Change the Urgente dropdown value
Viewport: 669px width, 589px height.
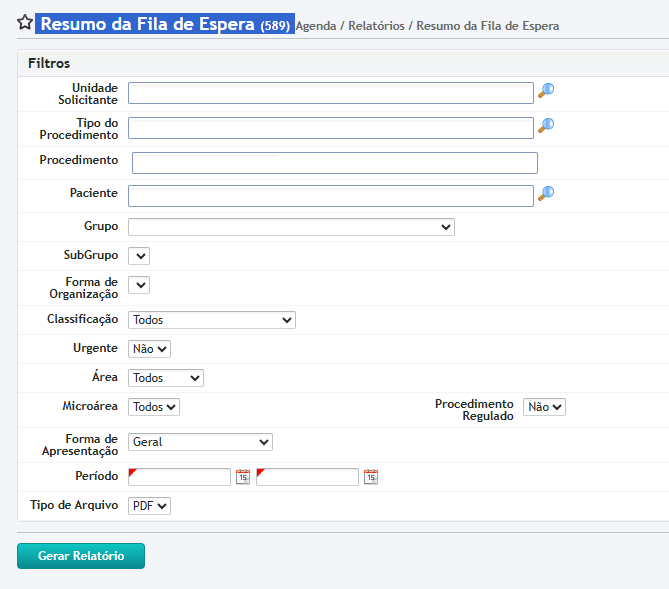pos(150,349)
